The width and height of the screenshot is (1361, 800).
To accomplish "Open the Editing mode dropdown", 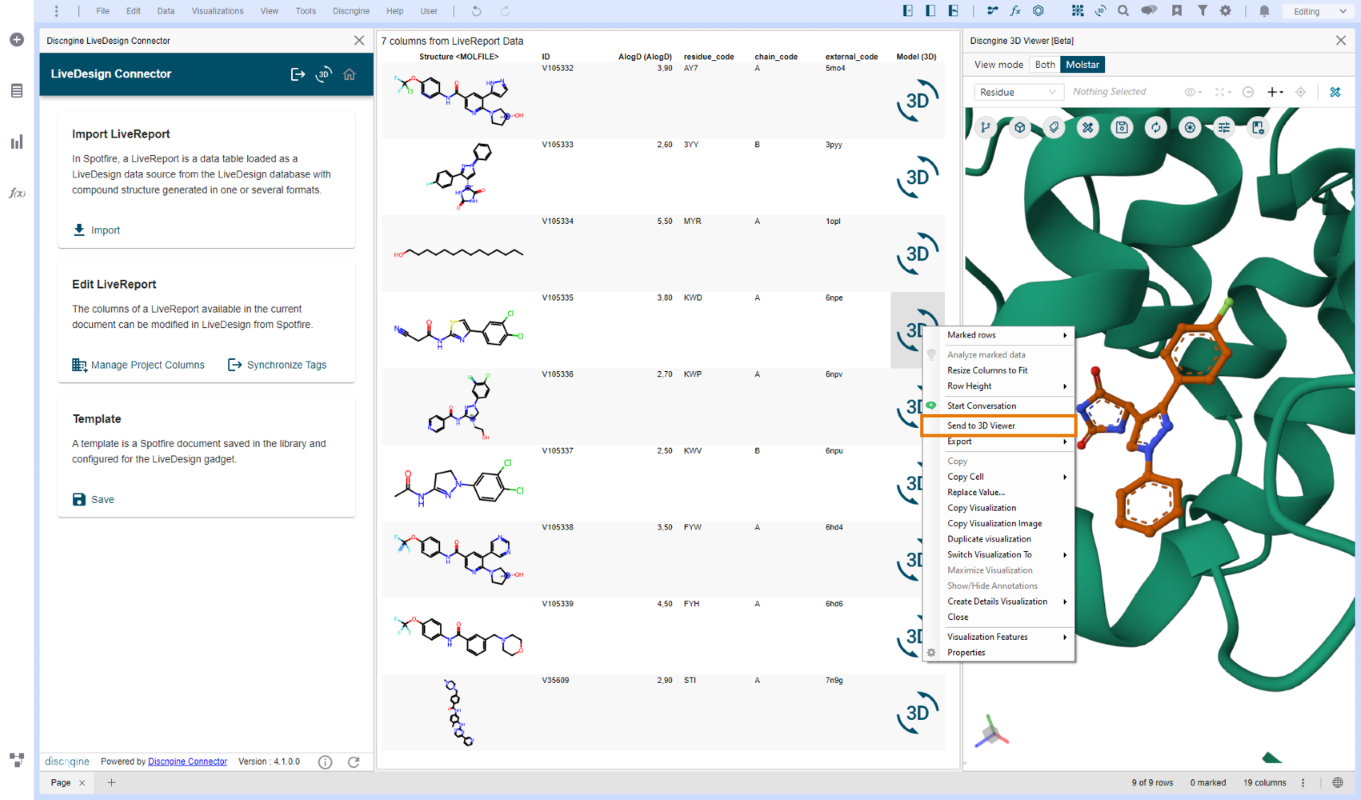I will pyautogui.click(x=1320, y=12).
